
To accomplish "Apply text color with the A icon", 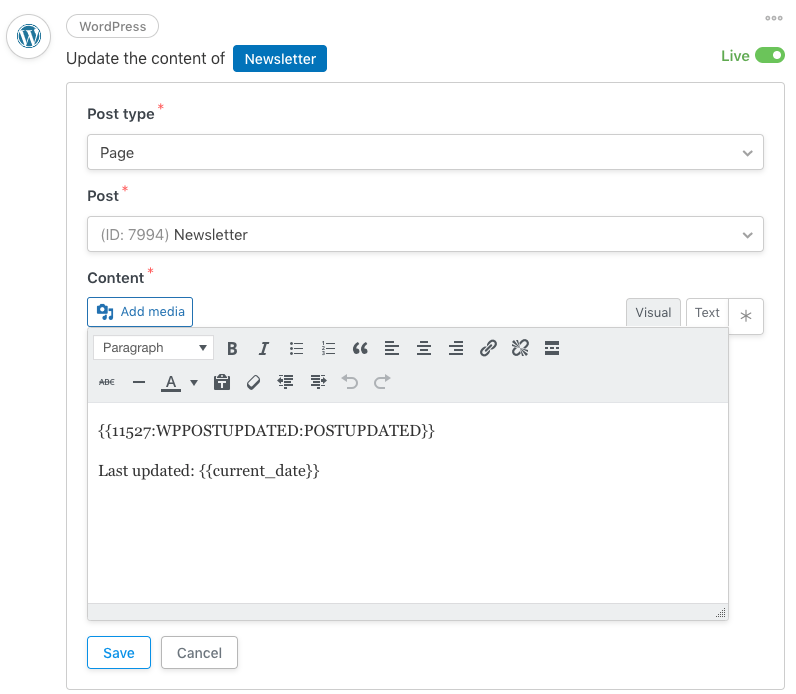I will click(171, 382).
